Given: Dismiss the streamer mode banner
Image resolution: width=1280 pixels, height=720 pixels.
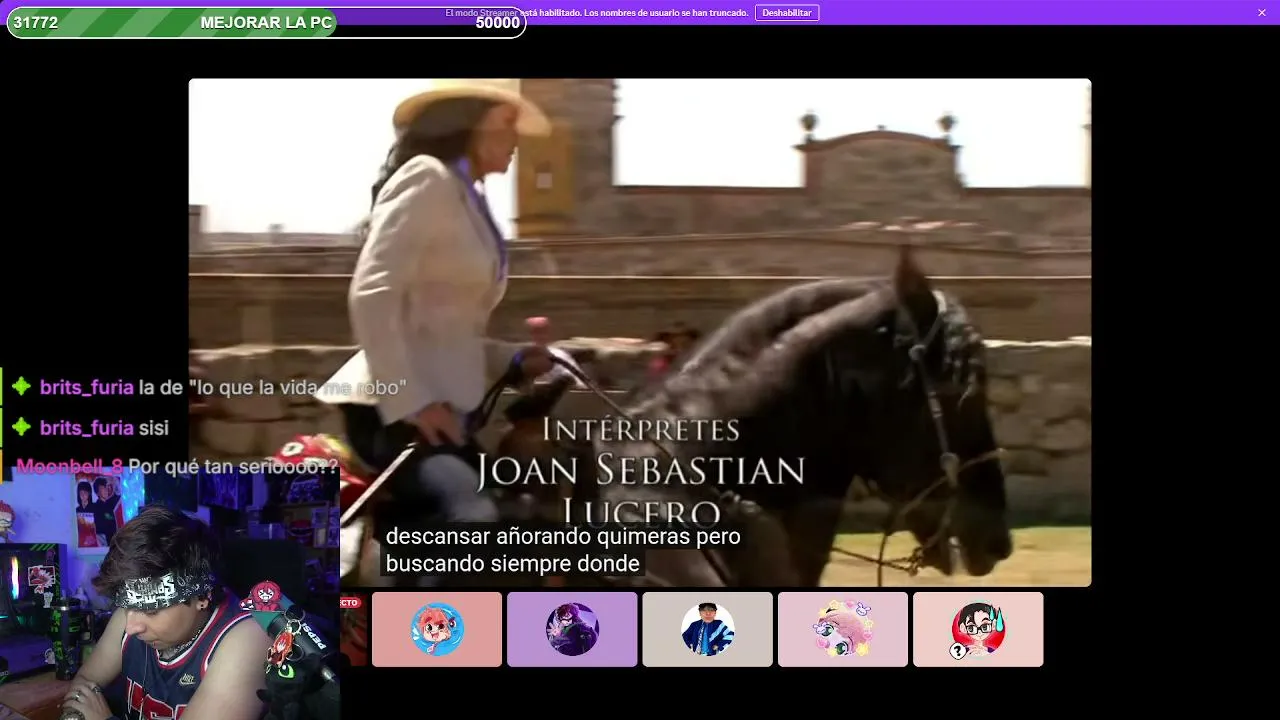Looking at the screenshot, I should coord(1262,13).
